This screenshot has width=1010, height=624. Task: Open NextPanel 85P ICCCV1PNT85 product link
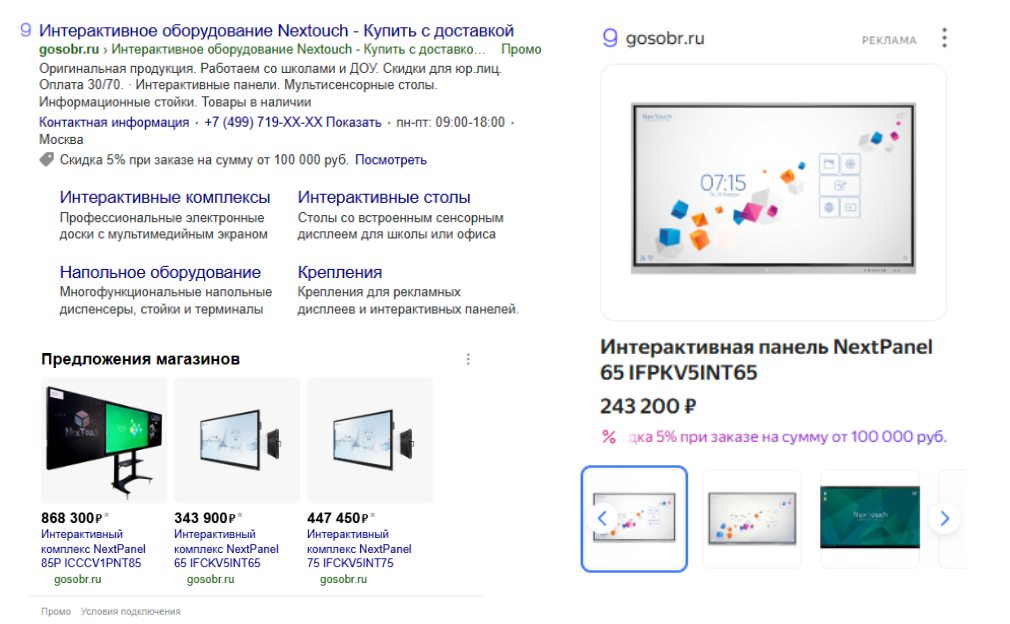pyautogui.click(x=93, y=549)
